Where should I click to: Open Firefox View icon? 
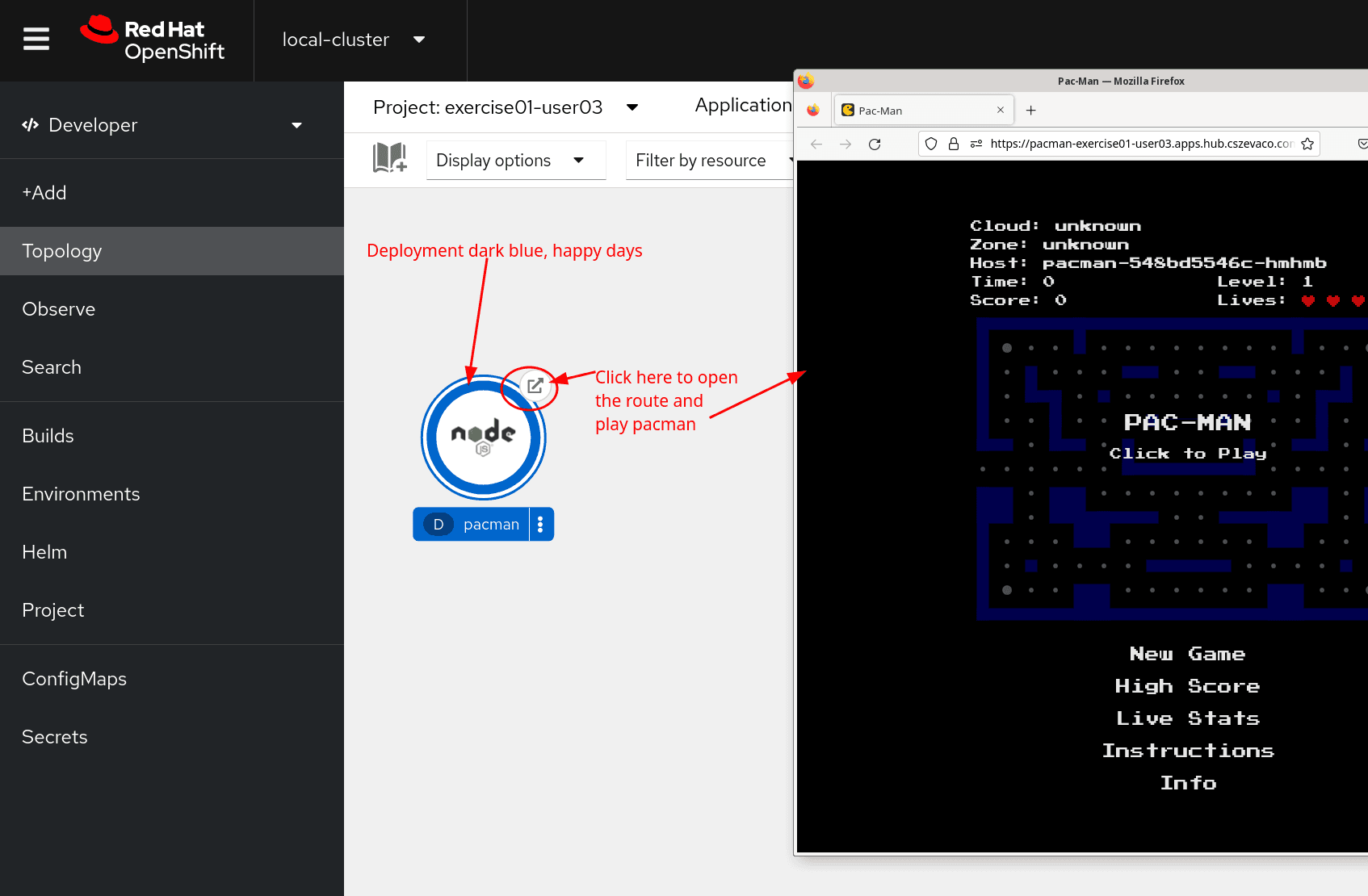813,110
